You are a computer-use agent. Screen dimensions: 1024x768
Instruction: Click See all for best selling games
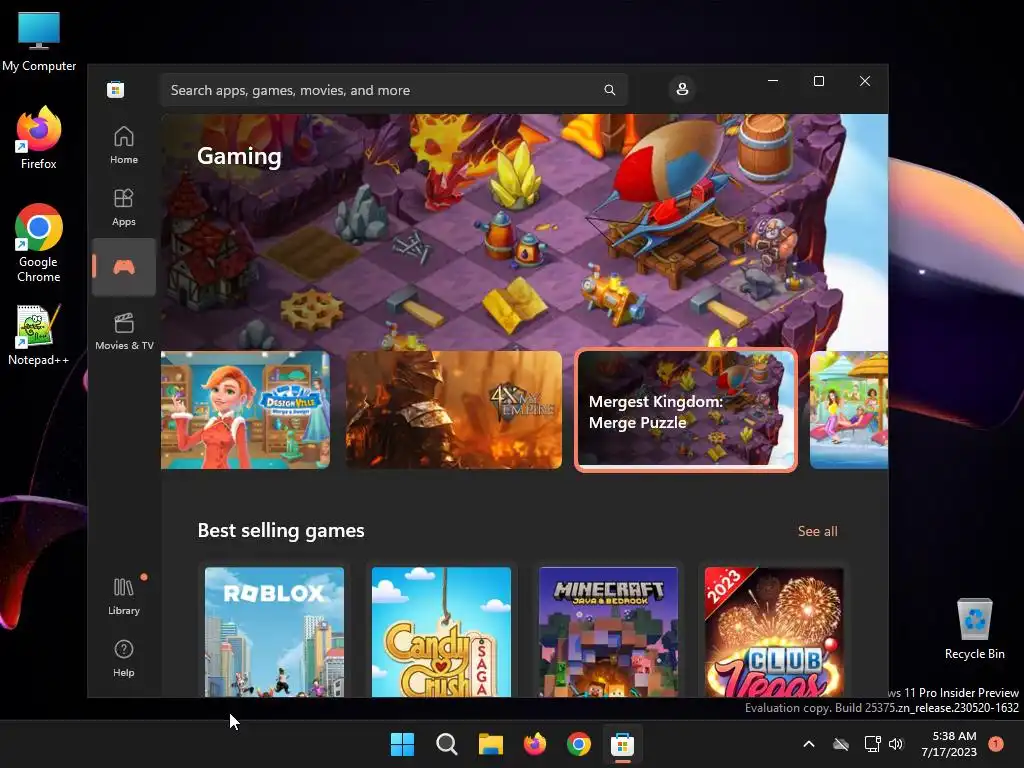point(817,531)
